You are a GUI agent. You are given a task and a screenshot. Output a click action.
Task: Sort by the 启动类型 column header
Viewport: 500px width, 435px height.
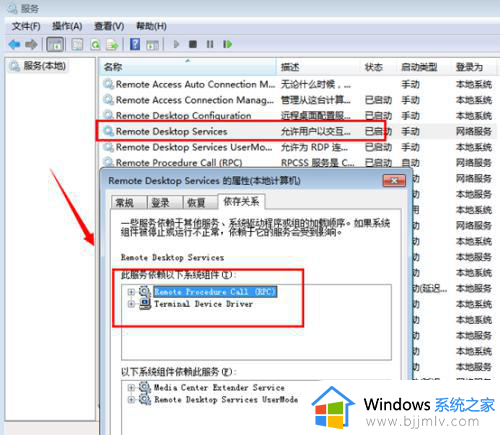[424, 67]
